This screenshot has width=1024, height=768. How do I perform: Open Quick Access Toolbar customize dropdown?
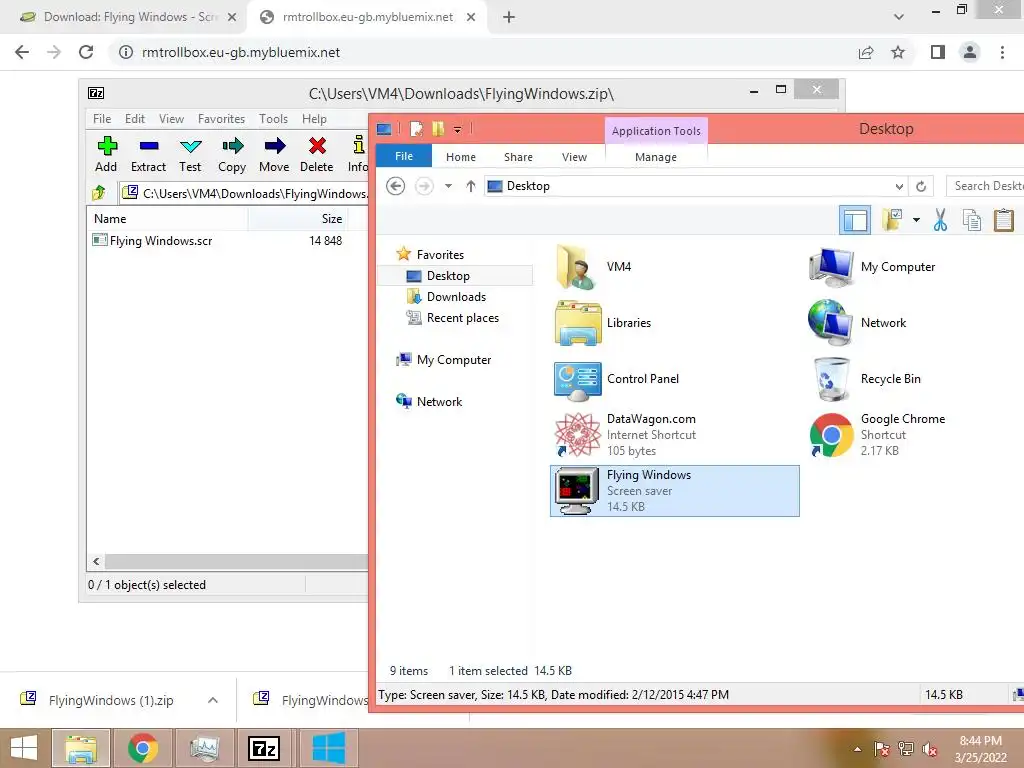457,129
